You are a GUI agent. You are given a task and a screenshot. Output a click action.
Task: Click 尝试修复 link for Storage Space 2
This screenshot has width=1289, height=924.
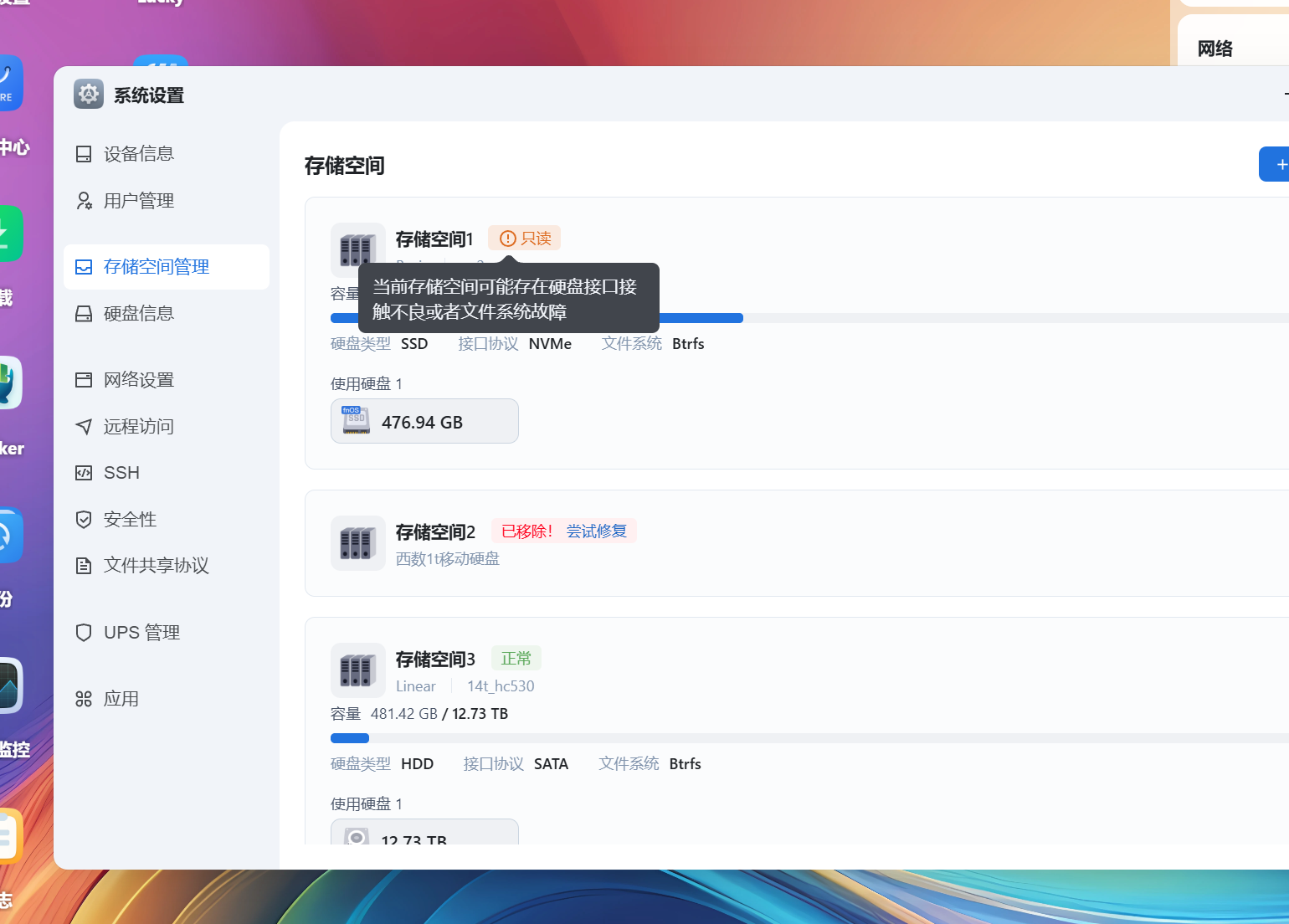[x=597, y=531]
